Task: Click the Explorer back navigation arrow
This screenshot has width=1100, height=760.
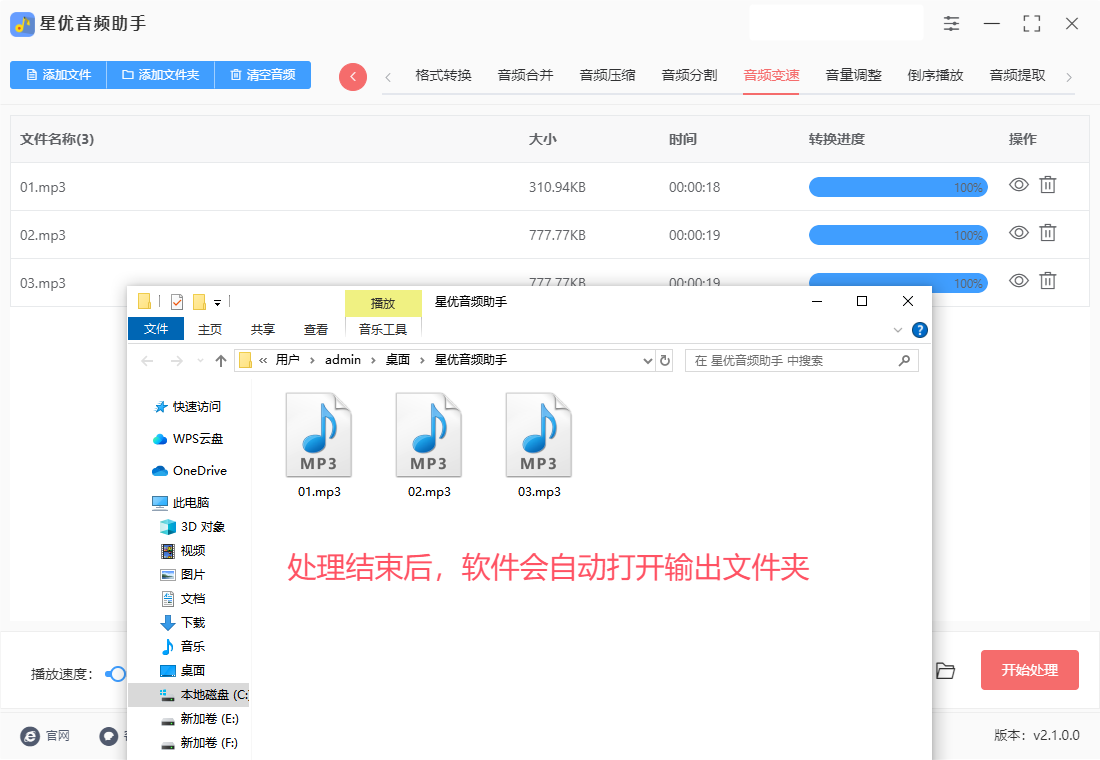Action: 147,361
